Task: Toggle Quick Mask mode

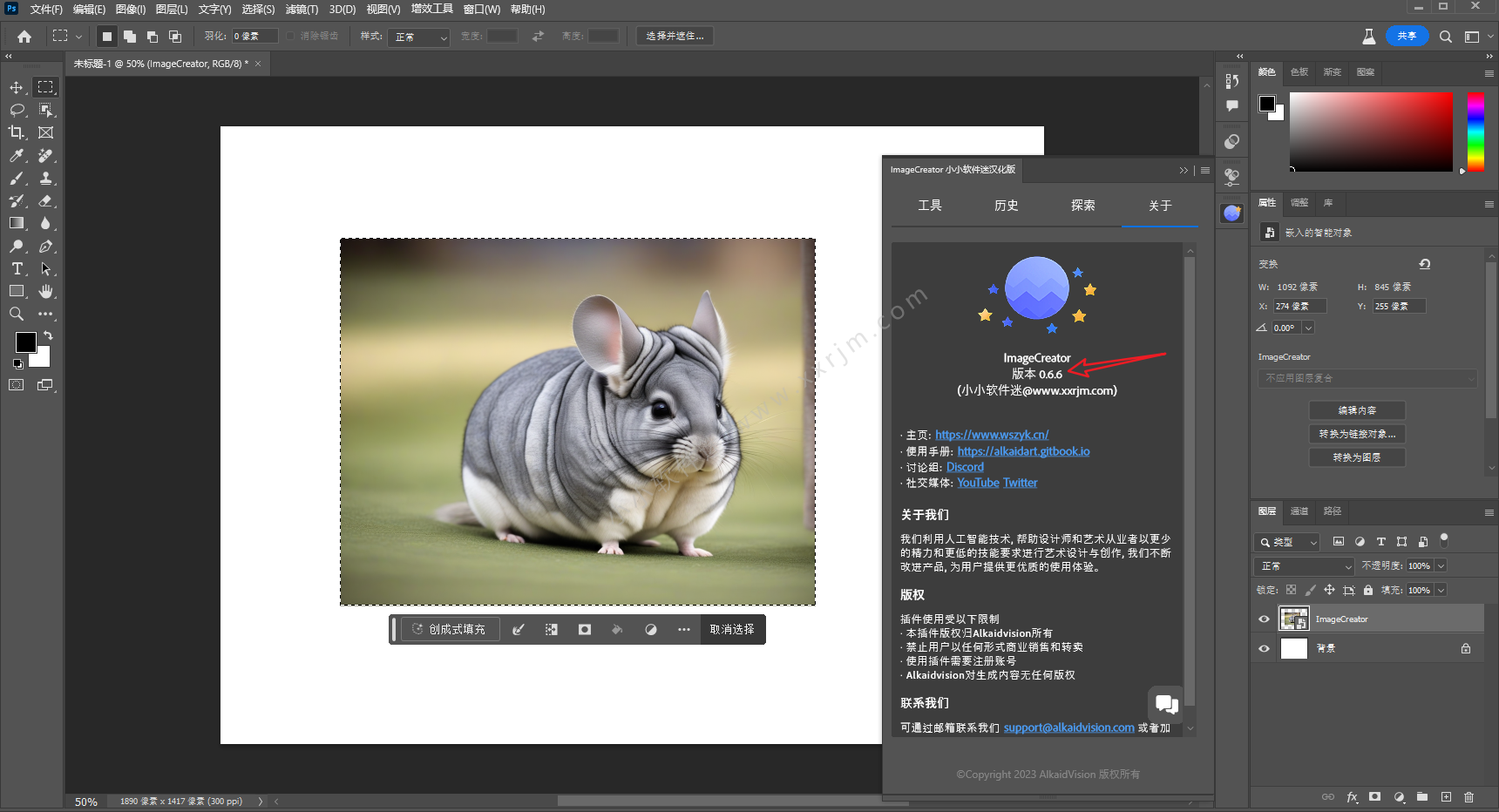Action: pos(17,384)
